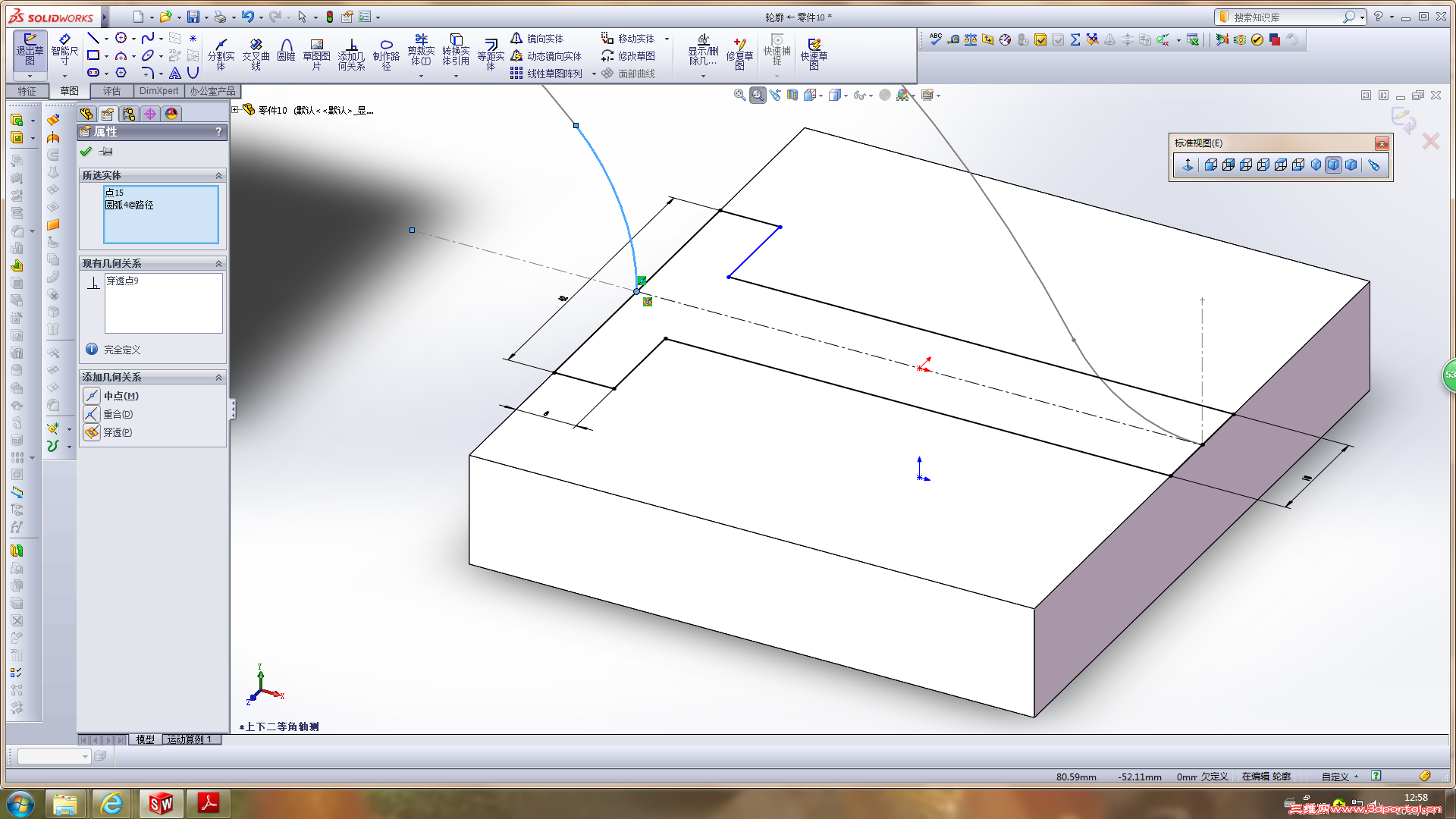This screenshot has width=1456, height=819.
Task: Open the ConfigurationManager tab icon
Action: click(x=129, y=114)
